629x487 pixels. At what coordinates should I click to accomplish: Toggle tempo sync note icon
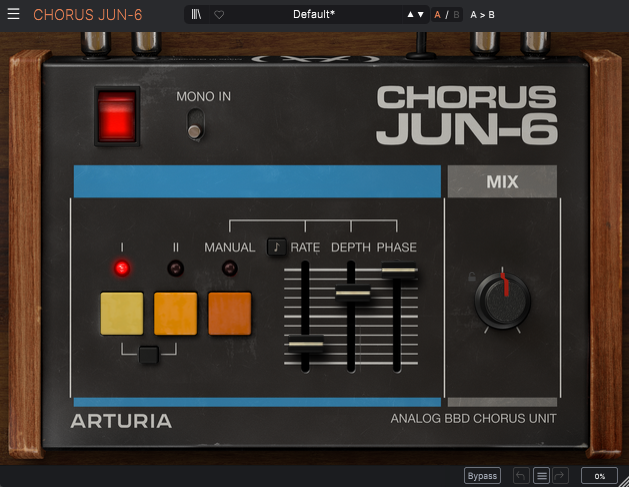[x=276, y=247]
